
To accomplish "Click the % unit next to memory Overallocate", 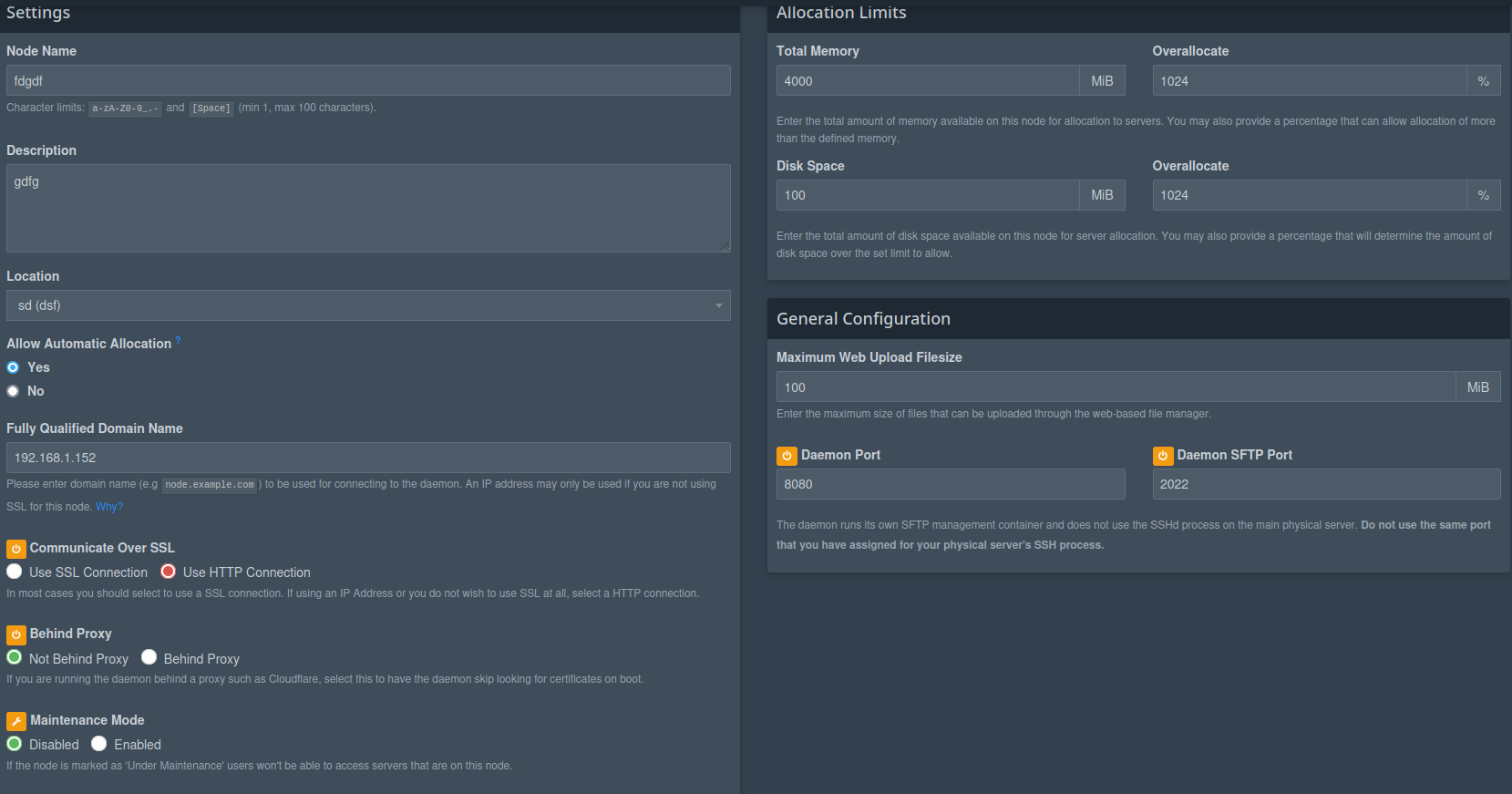I will (1484, 80).
